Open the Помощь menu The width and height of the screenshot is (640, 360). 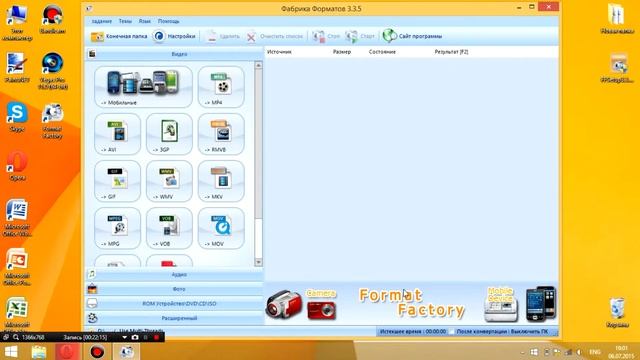point(169,21)
